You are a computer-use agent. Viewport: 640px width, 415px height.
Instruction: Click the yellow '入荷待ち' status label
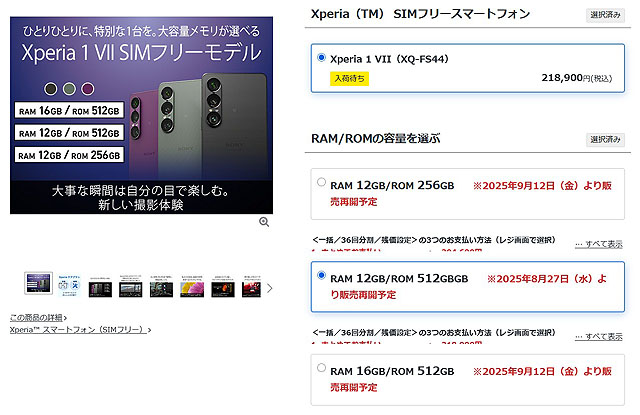(351, 77)
